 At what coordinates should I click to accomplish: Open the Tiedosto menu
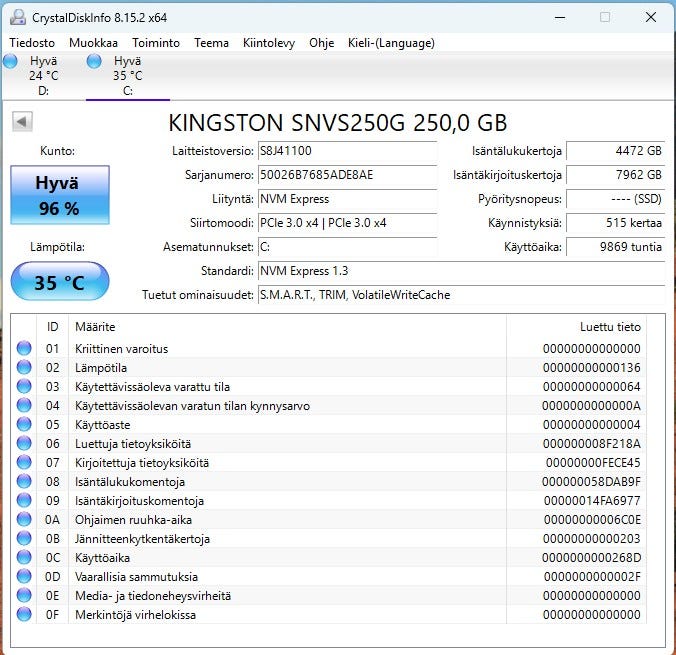click(32, 43)
